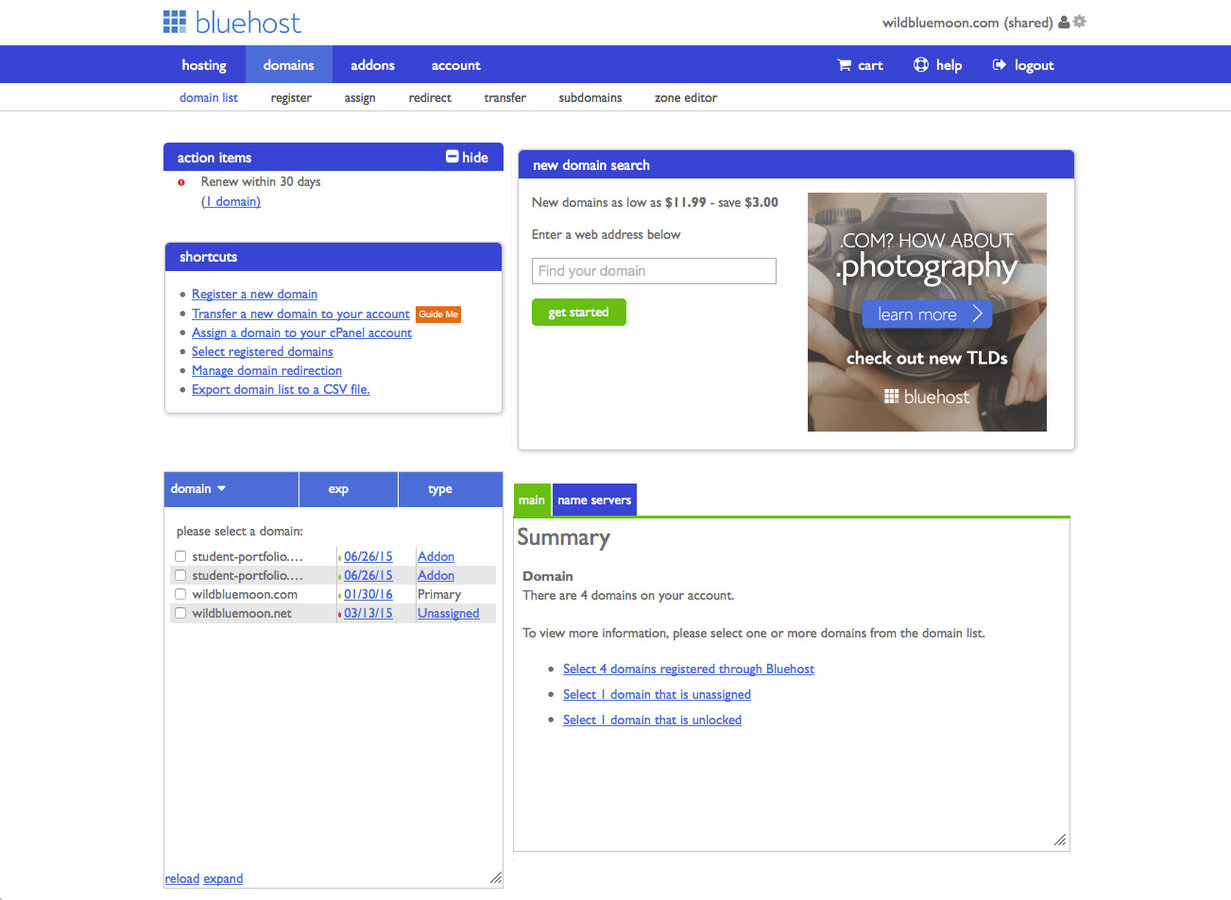Switch to the main tab
This screenshot has height=900, width=1231.
click(x=532, y=500)
